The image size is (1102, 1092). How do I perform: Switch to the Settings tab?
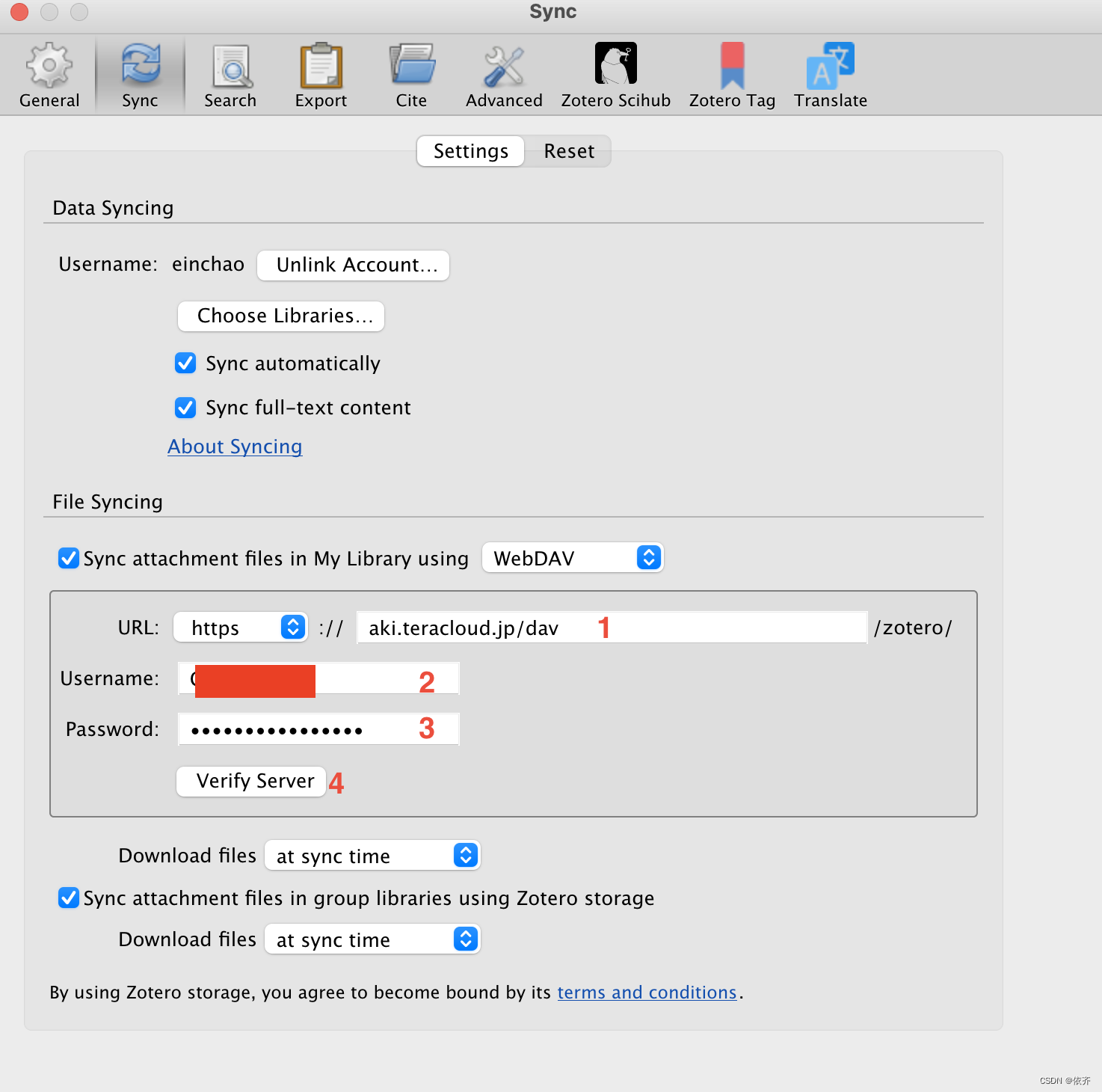point(471,151)
